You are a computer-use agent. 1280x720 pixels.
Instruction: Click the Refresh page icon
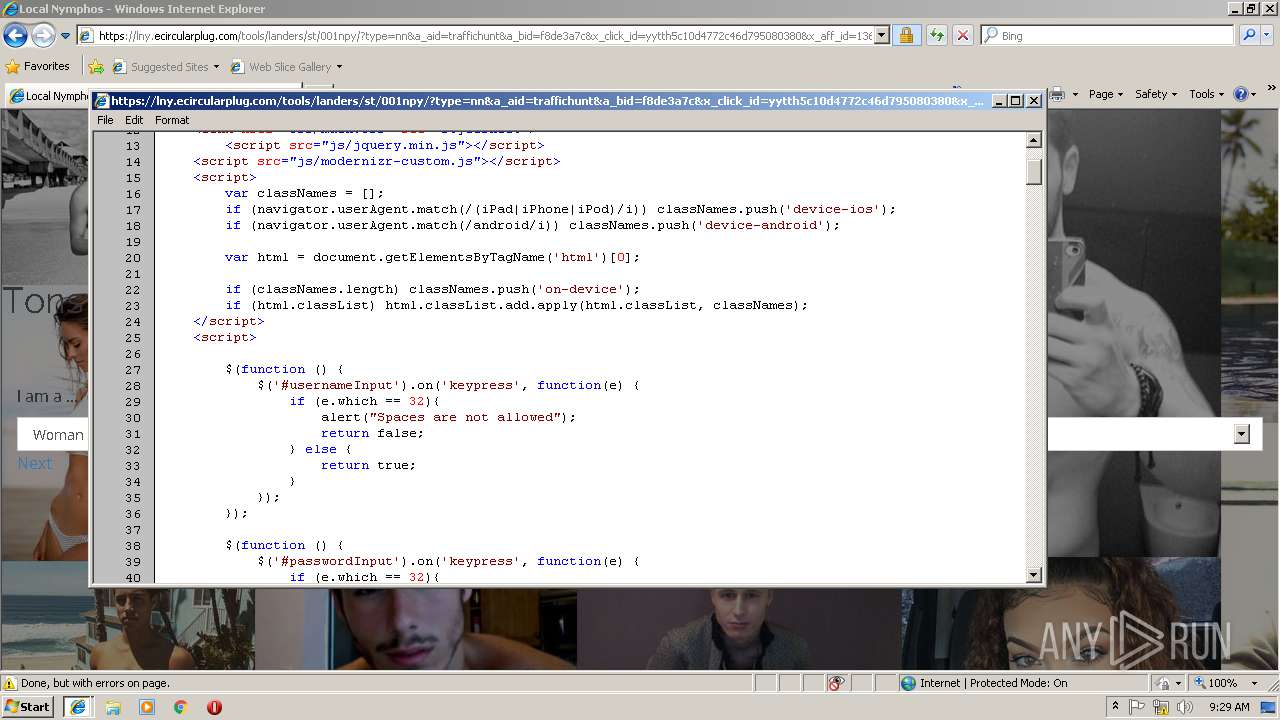coord(936,36)
